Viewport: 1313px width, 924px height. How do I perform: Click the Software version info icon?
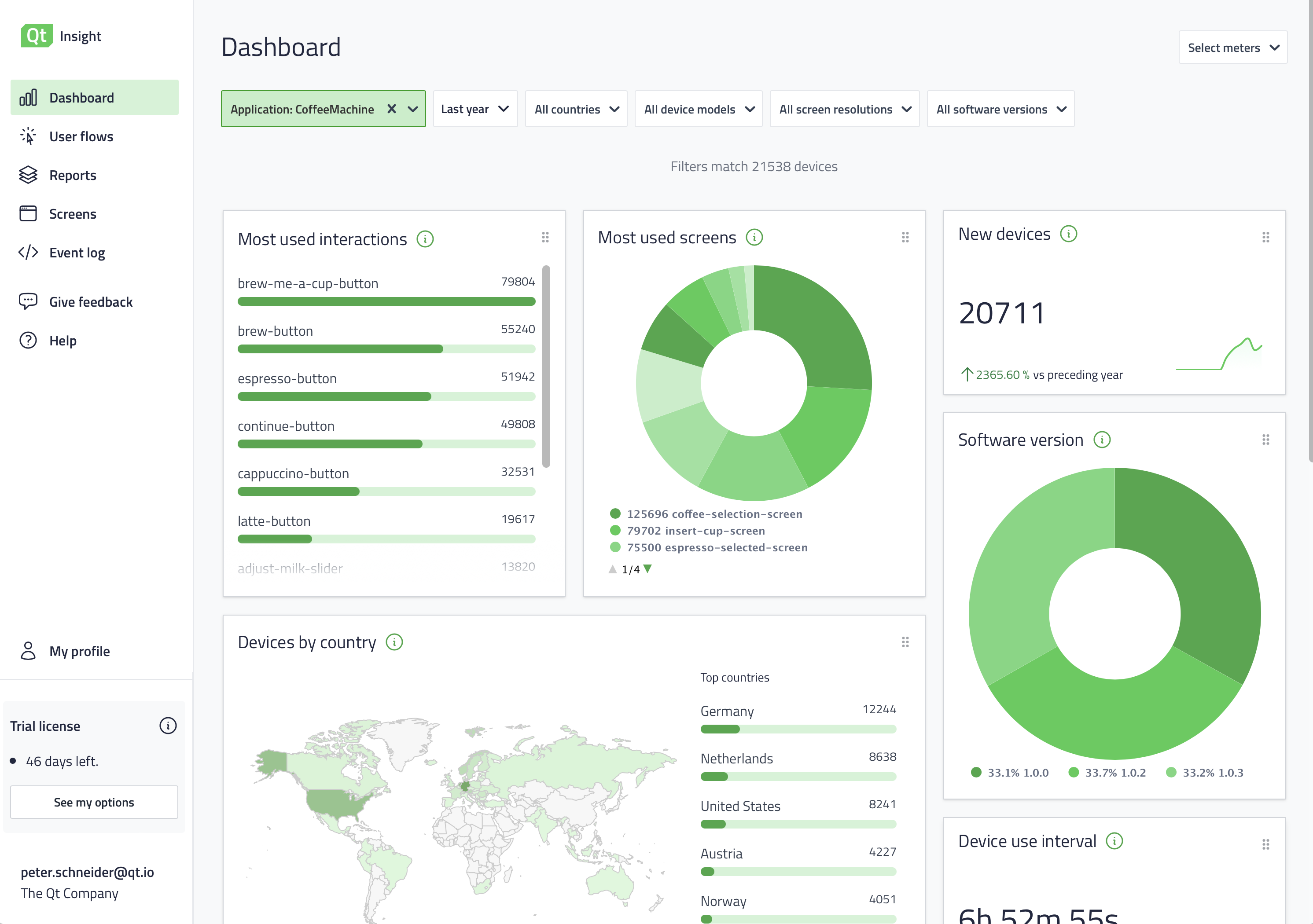coord(1102,440)
